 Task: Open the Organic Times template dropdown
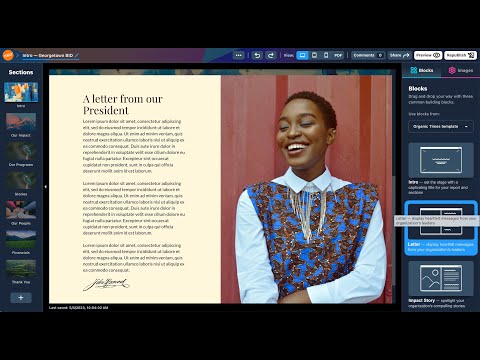coord(441,127)
